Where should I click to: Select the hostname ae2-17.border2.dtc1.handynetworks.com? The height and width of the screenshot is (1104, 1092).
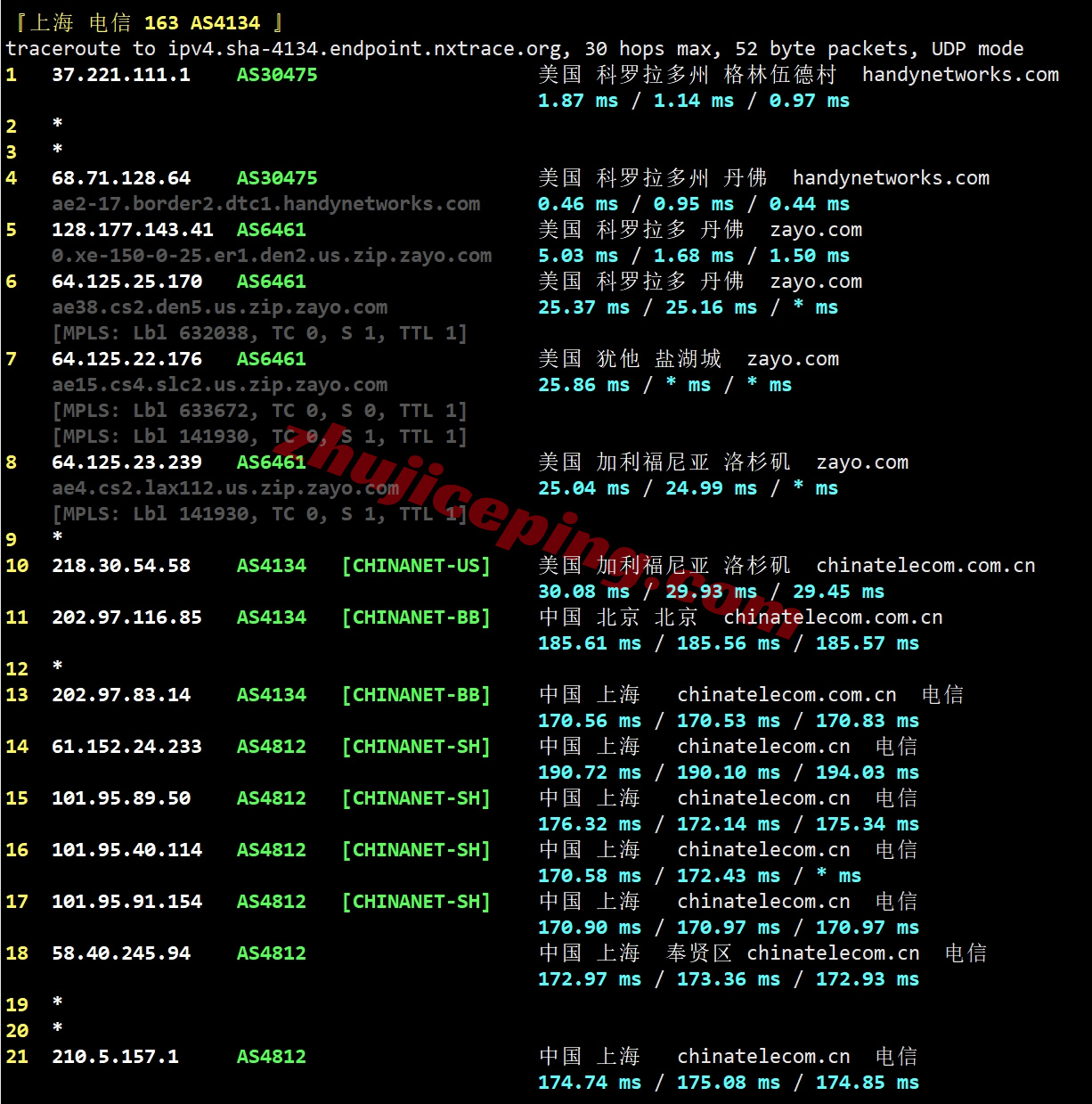[265, 204]
